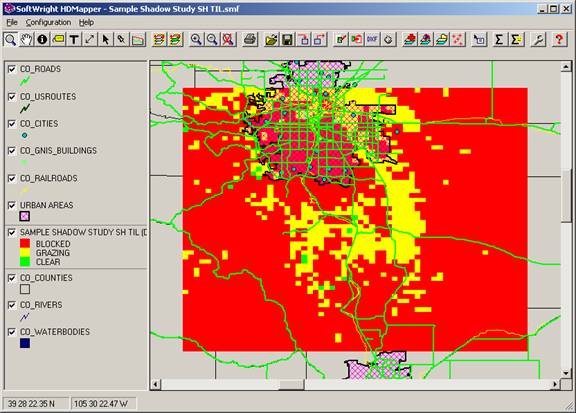This screenshot has height=413, width=576.
Task: Select the hand pan tool
Action: [26, 39]
